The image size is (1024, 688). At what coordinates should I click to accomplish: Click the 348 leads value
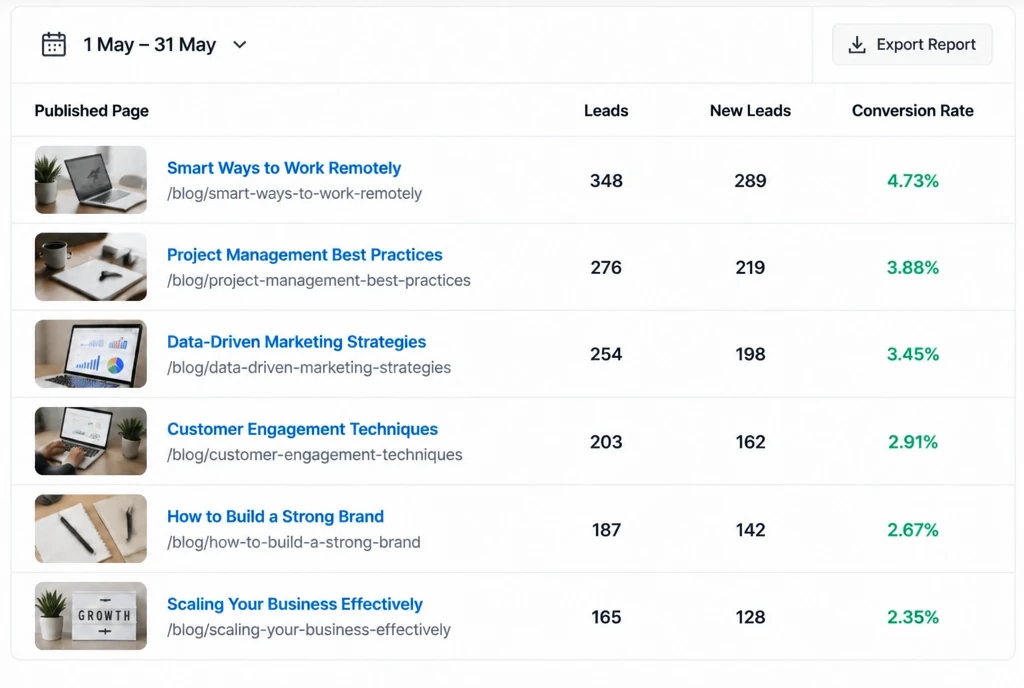point(606,181)
